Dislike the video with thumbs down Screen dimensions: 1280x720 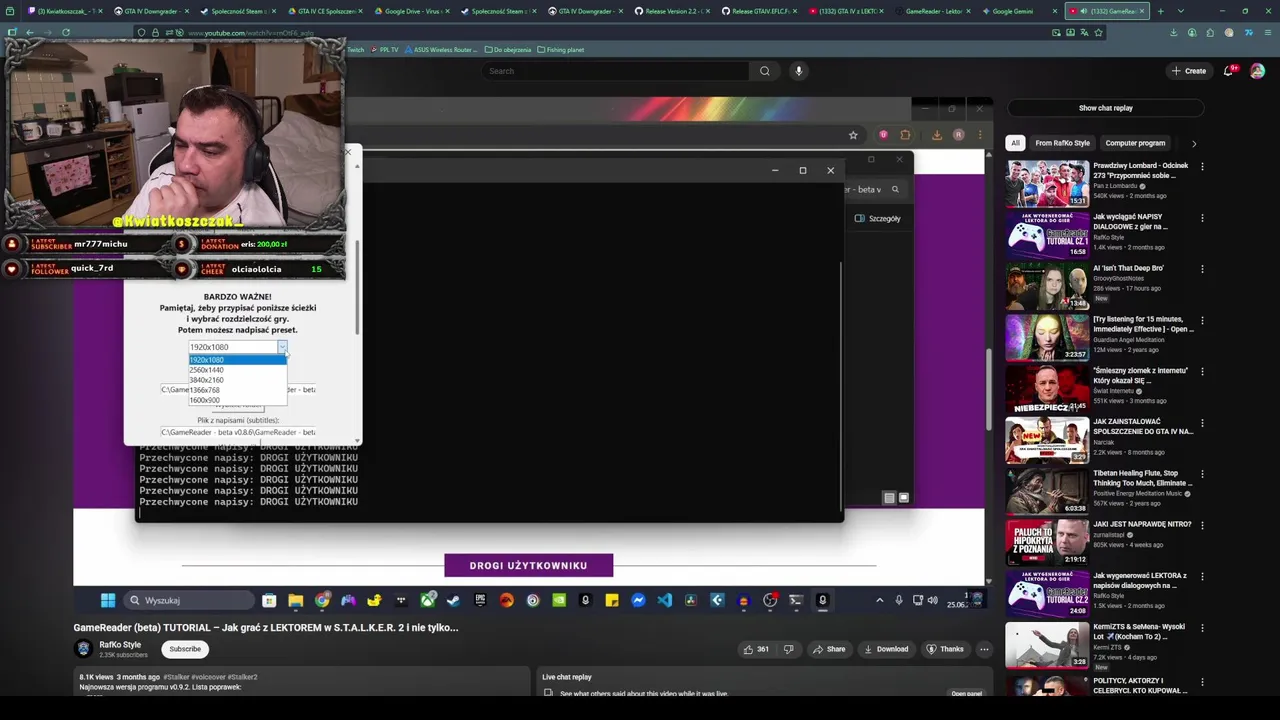click(788, 649)
